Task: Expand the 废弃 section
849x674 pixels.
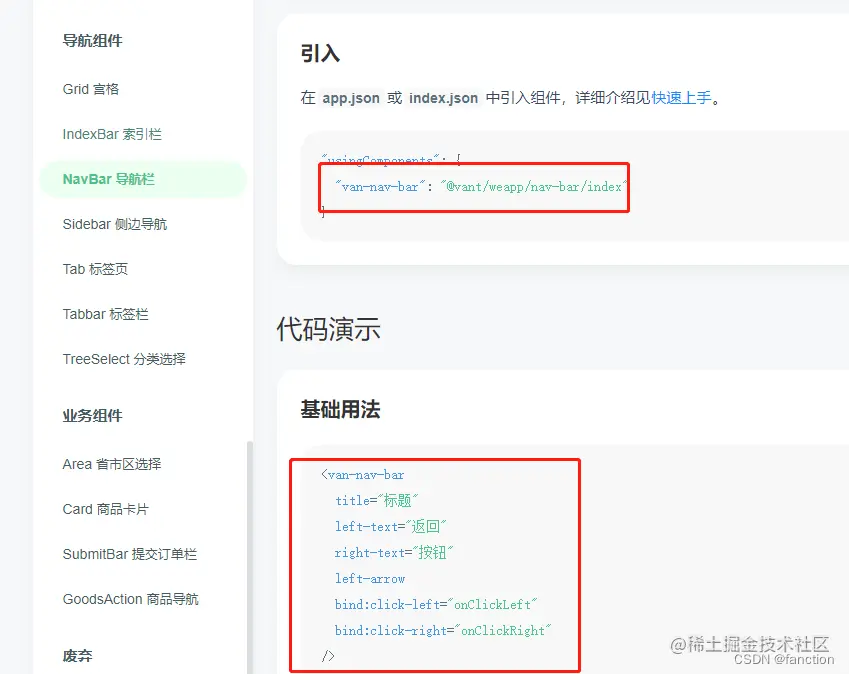Action: (x=77, y=656)
